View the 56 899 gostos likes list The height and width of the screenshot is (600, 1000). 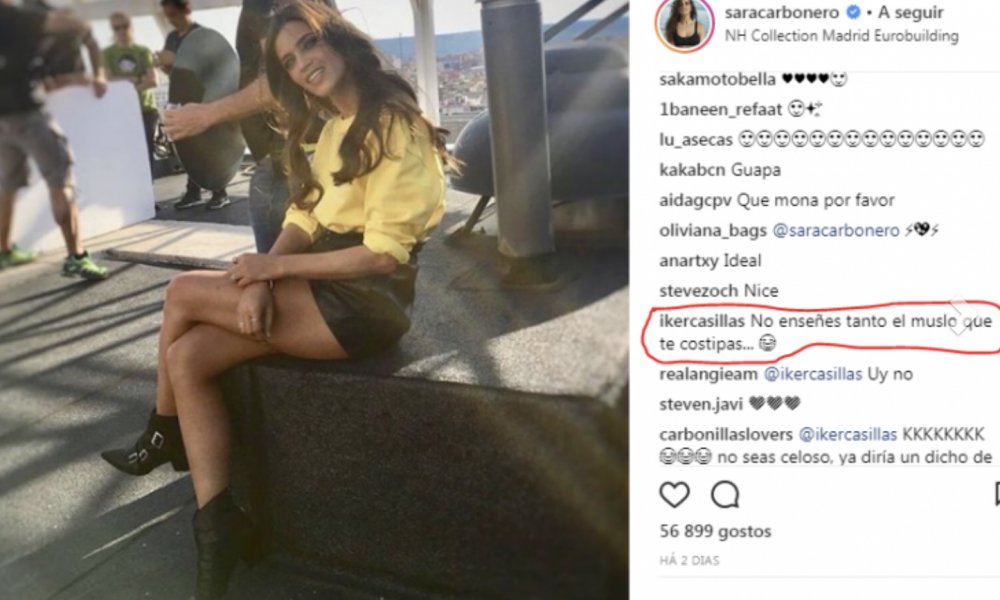[715, 531]
